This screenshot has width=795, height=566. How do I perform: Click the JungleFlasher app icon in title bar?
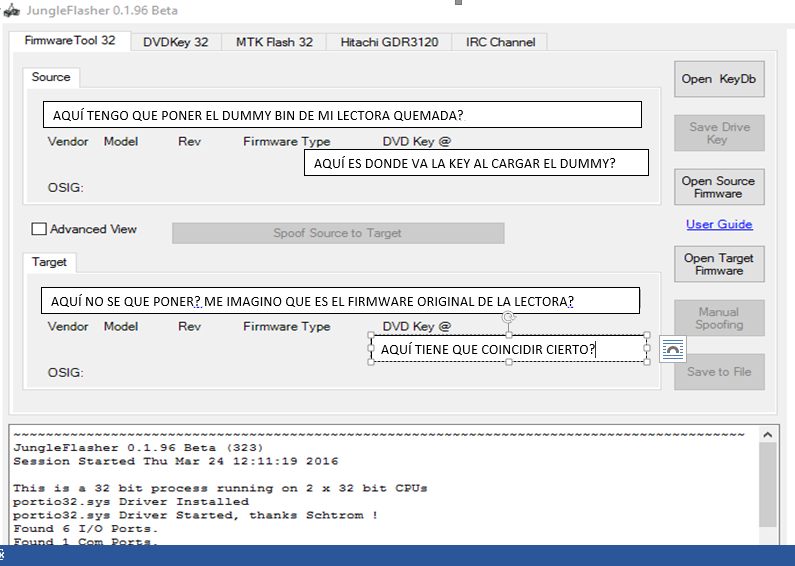(x=11, y=11)
